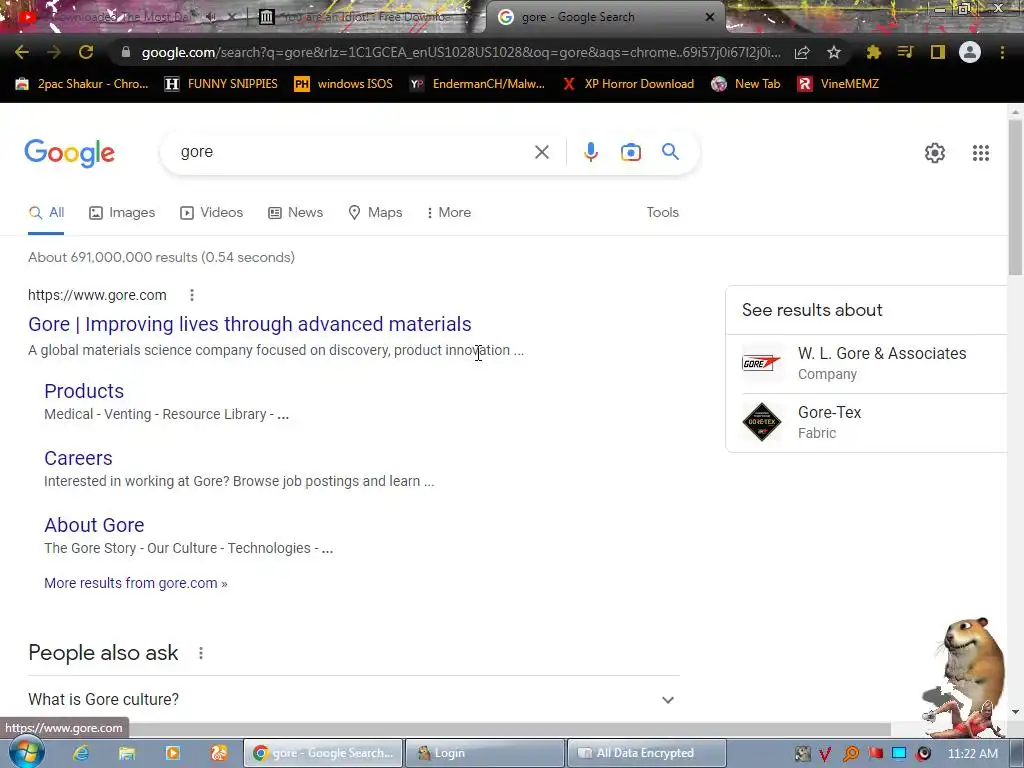
Task: Submit search with the magnifier icon
Action: click(x=670, y=152)
